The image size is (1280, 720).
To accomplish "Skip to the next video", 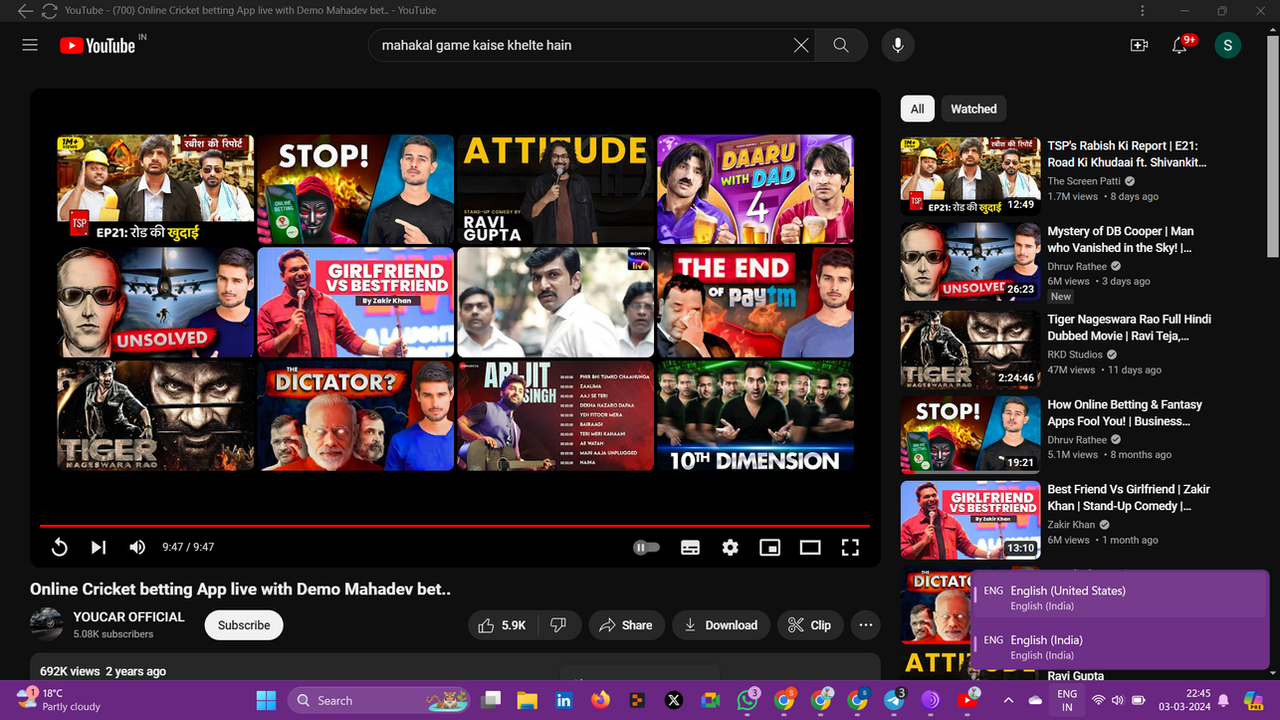I will pos(98,547).
